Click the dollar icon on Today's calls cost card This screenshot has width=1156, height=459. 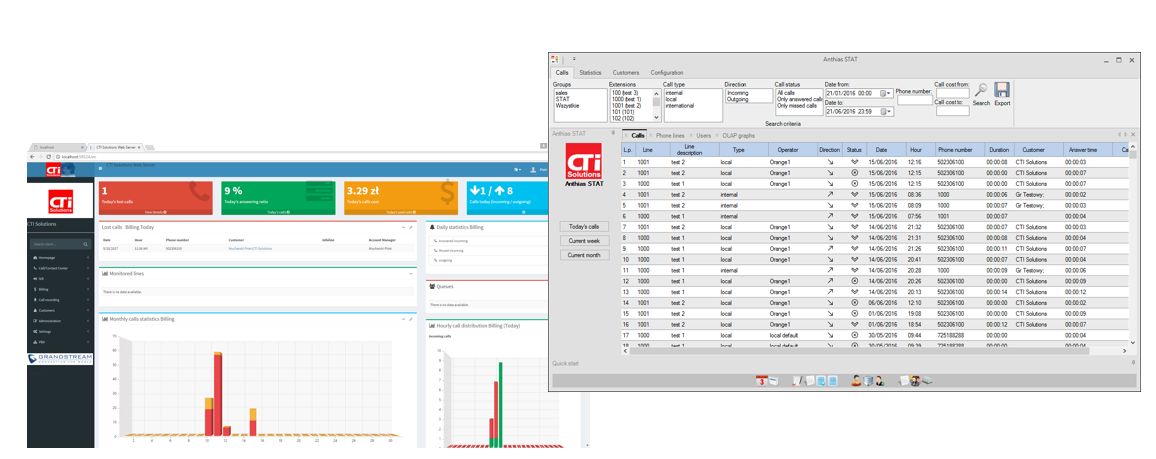coord(448,193)
